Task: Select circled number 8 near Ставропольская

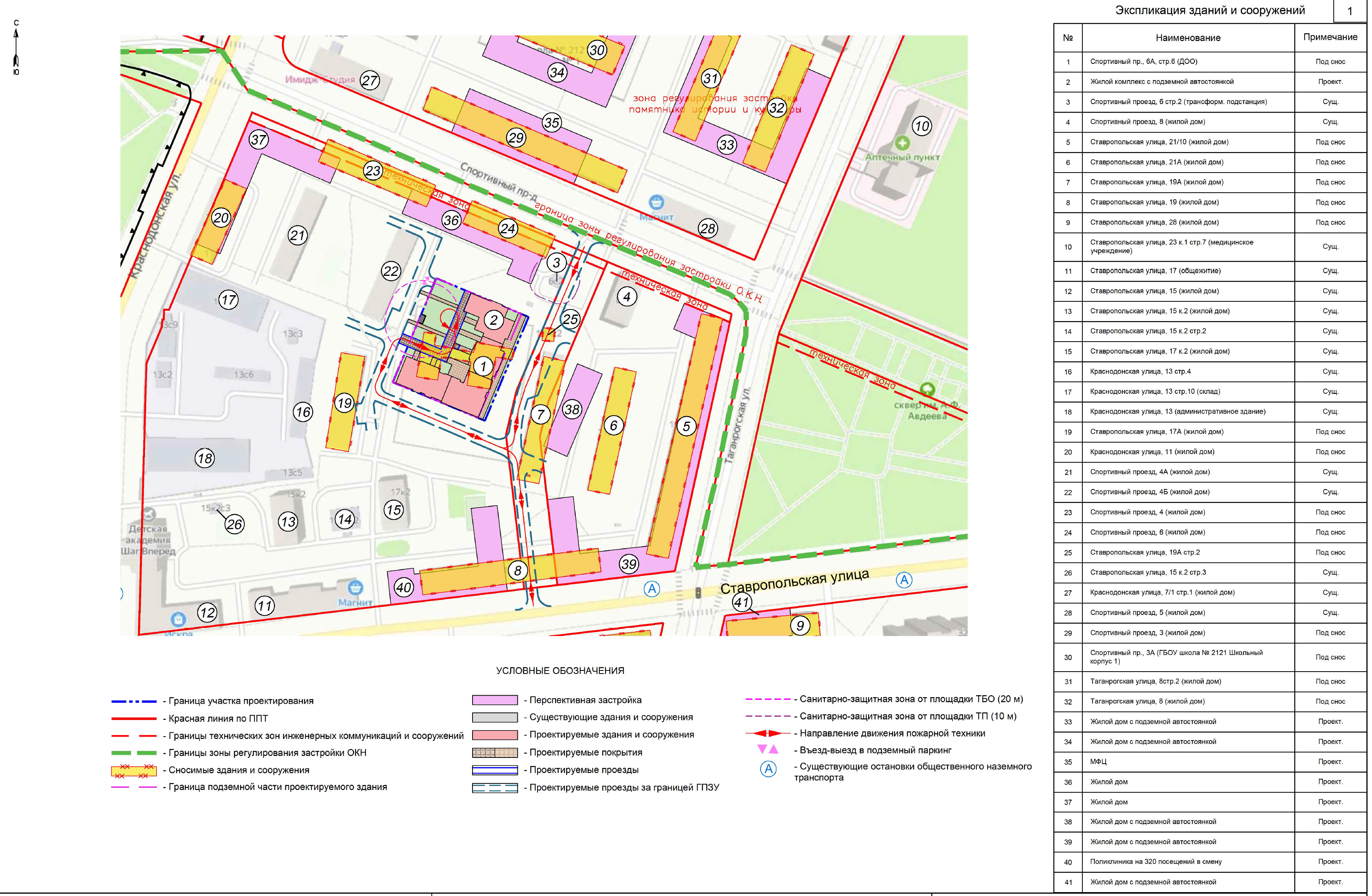Action: 518,571
